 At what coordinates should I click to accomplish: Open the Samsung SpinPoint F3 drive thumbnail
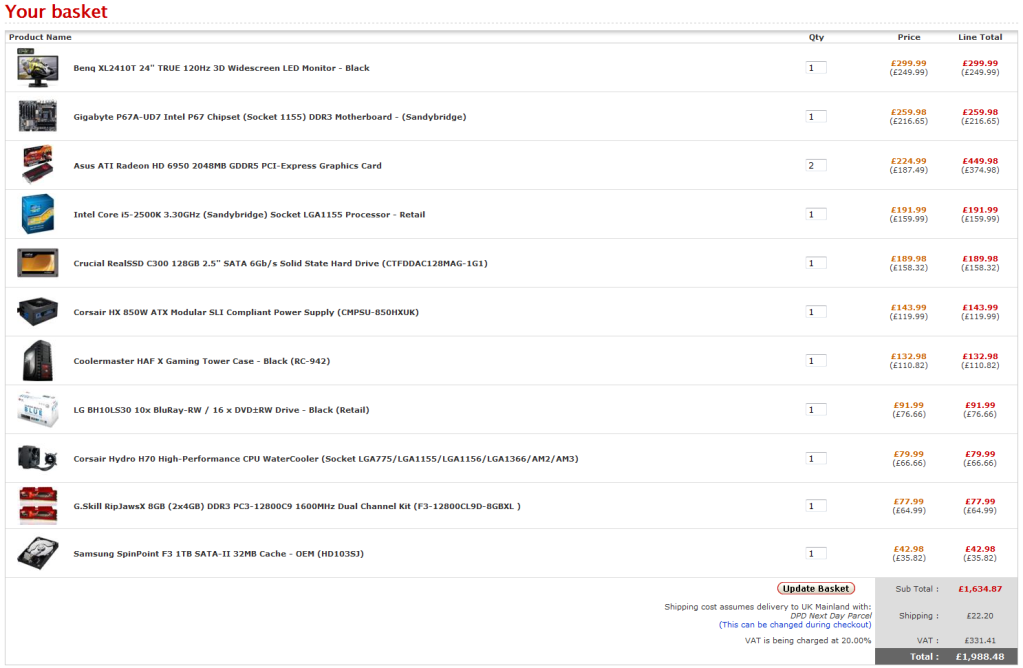tap(38, 553)
